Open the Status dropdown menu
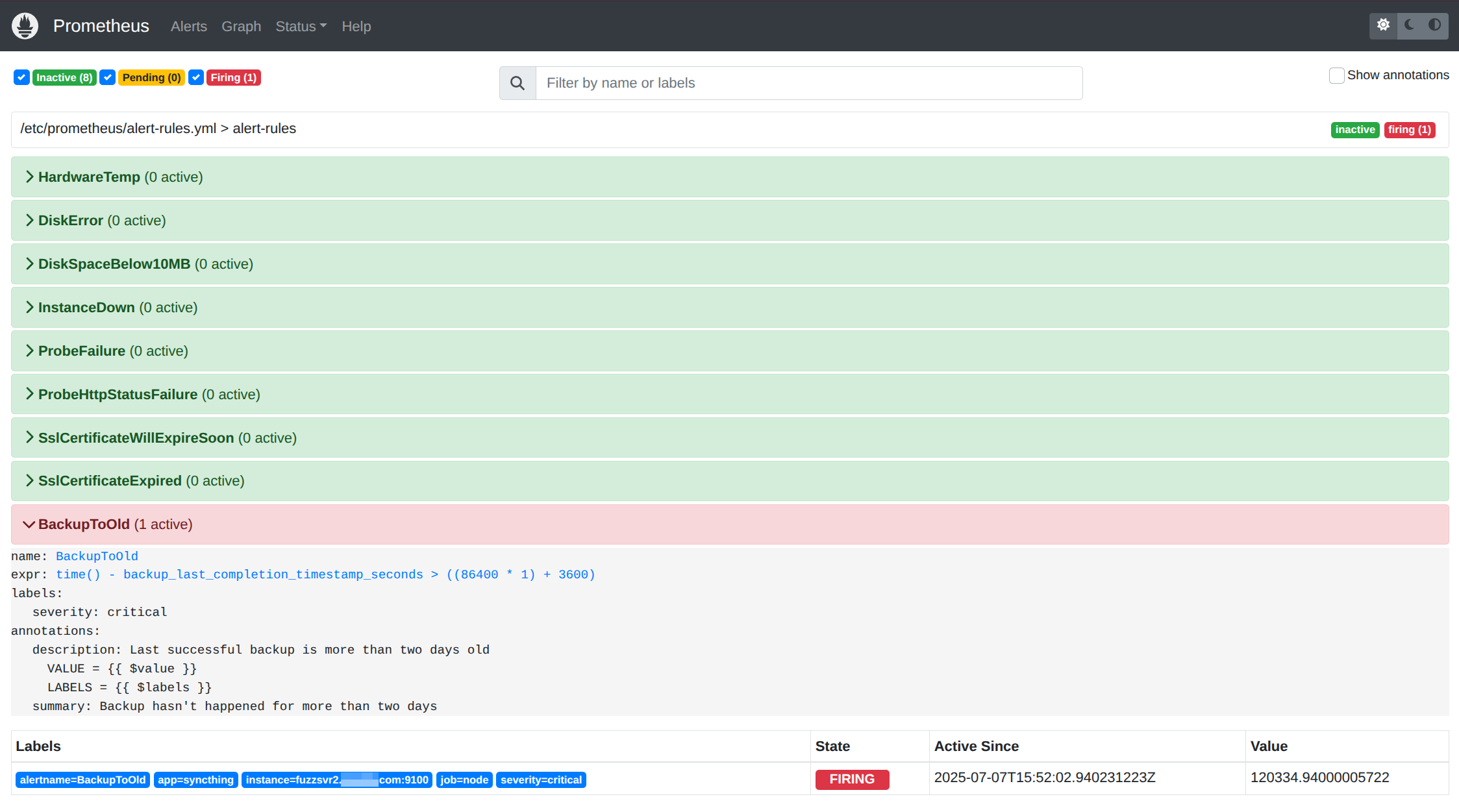Viewport: 1459px width, 812px height. (x=301, y=26)
